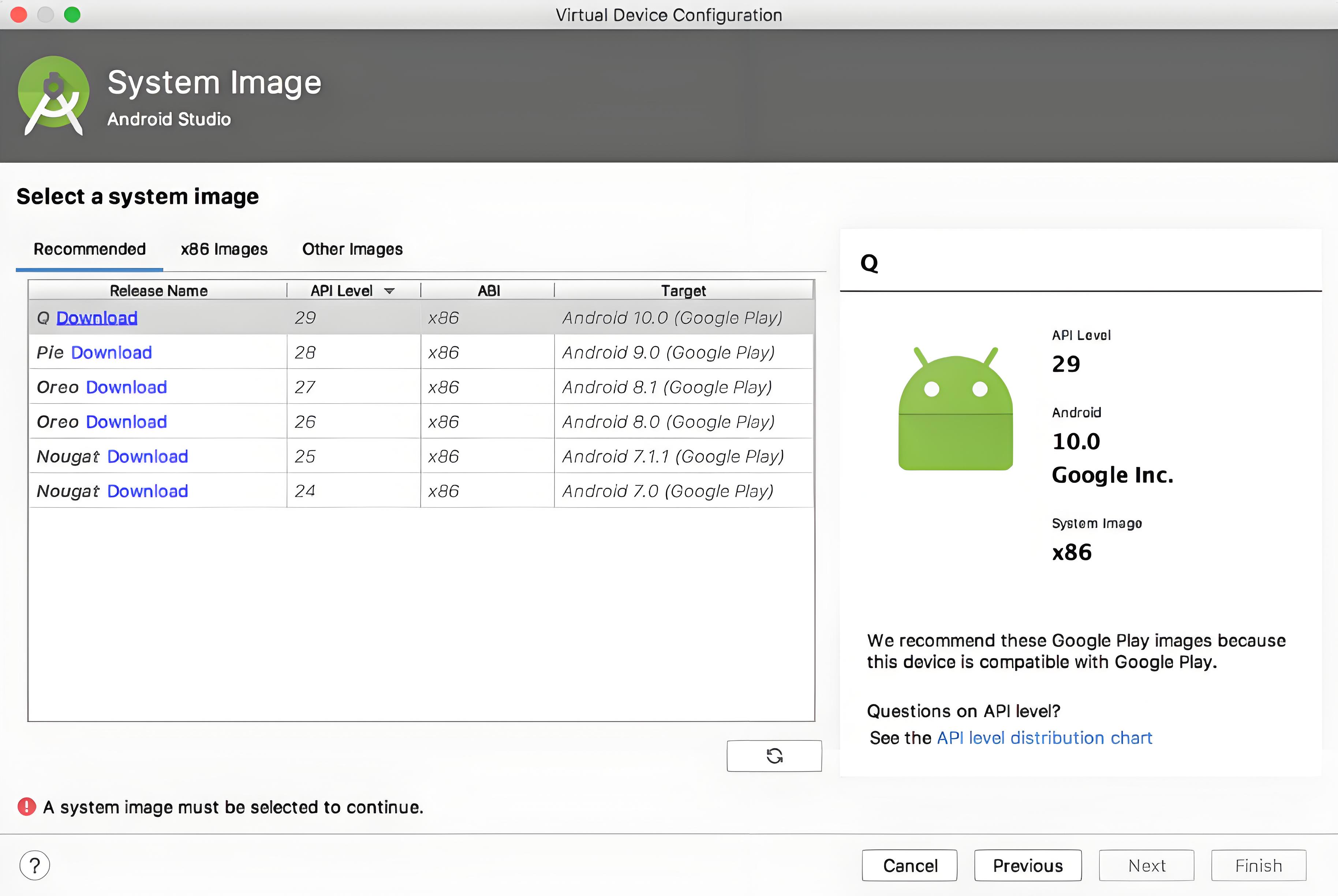Viewport: 1338px width, 896px height.
Task: Download the Oreo API 27 image
Action: click(x=126, y=388)
